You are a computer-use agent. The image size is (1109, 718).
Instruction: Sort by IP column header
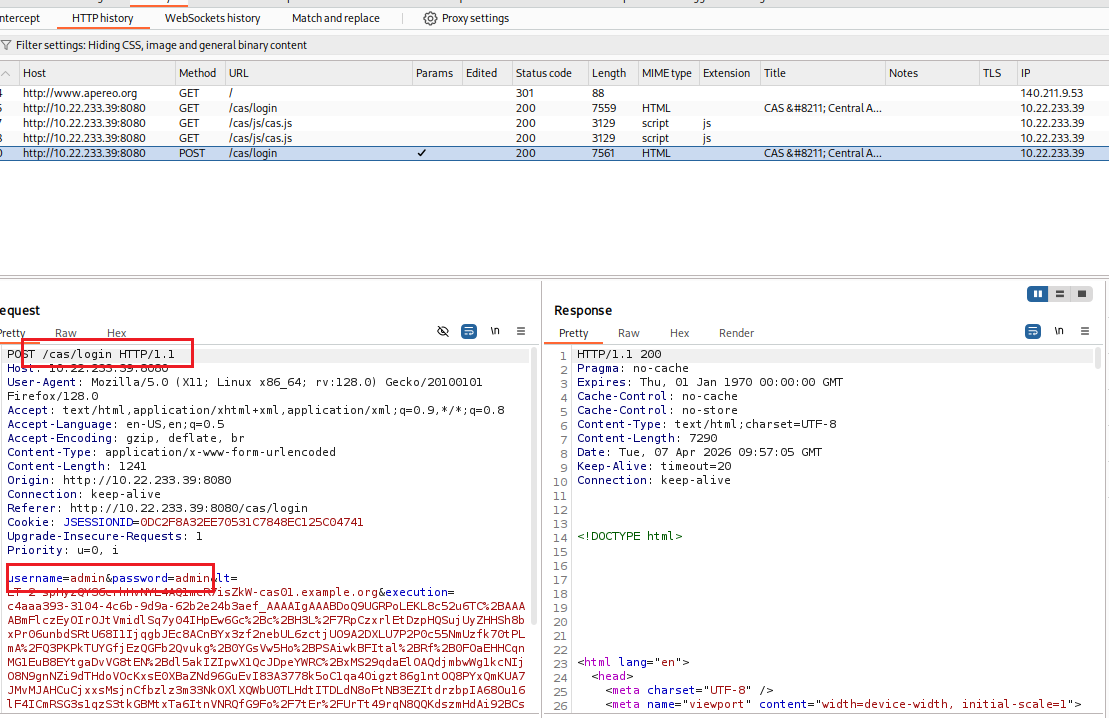(x=1063, y=74)
